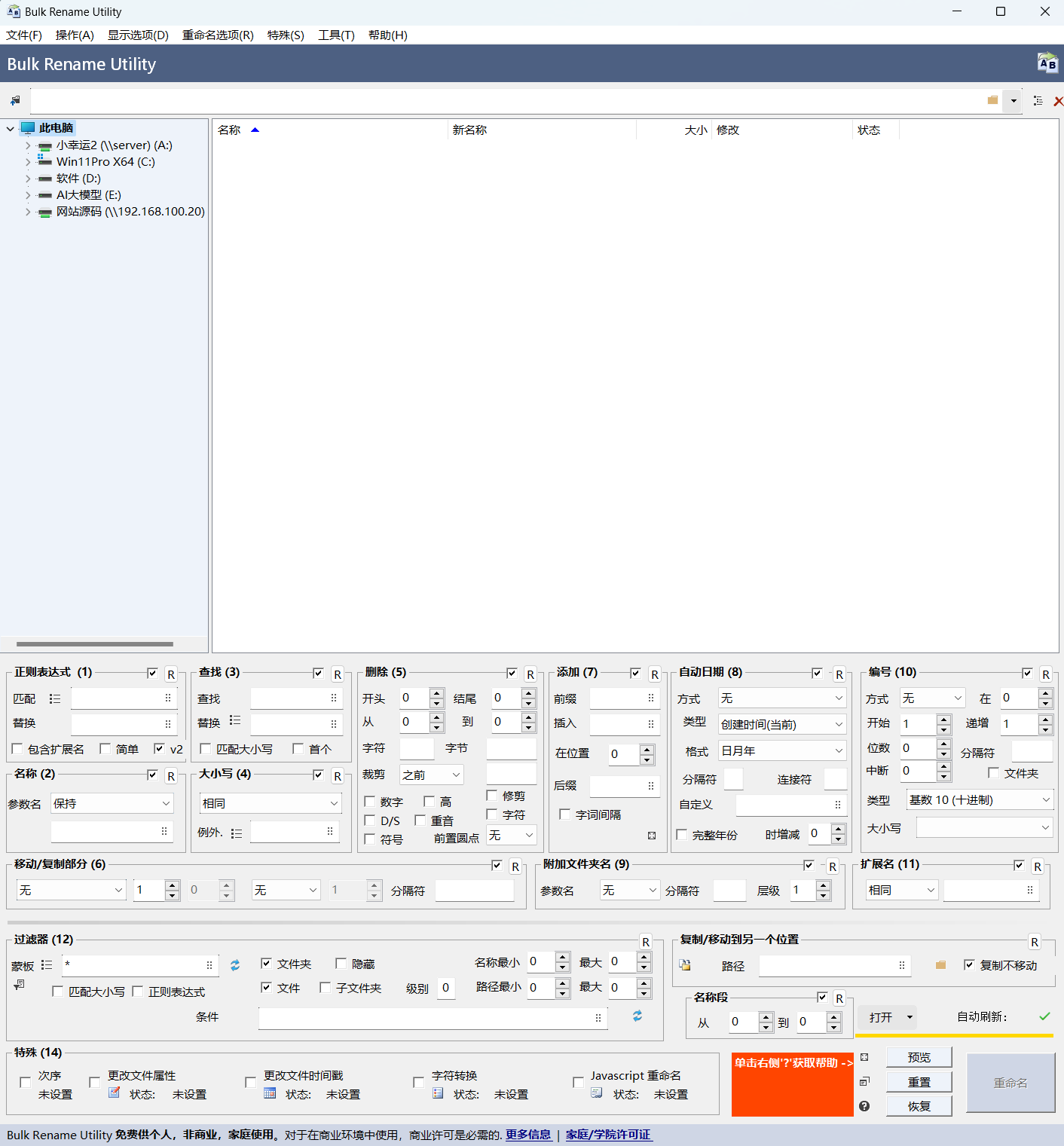
Task: Click the green checkmark next to 自动刷新
Action: tap(1044, 1016)
